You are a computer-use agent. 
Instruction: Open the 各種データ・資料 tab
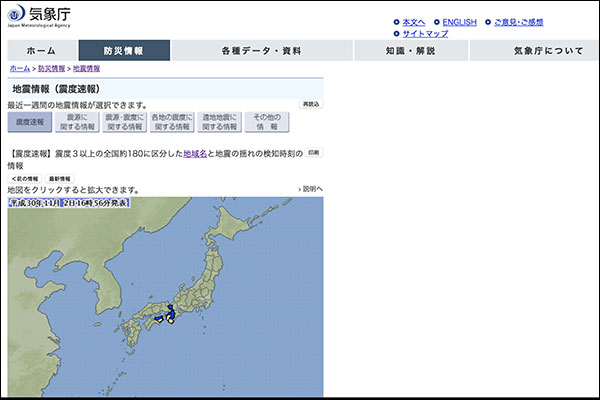(x=261, y=50)
